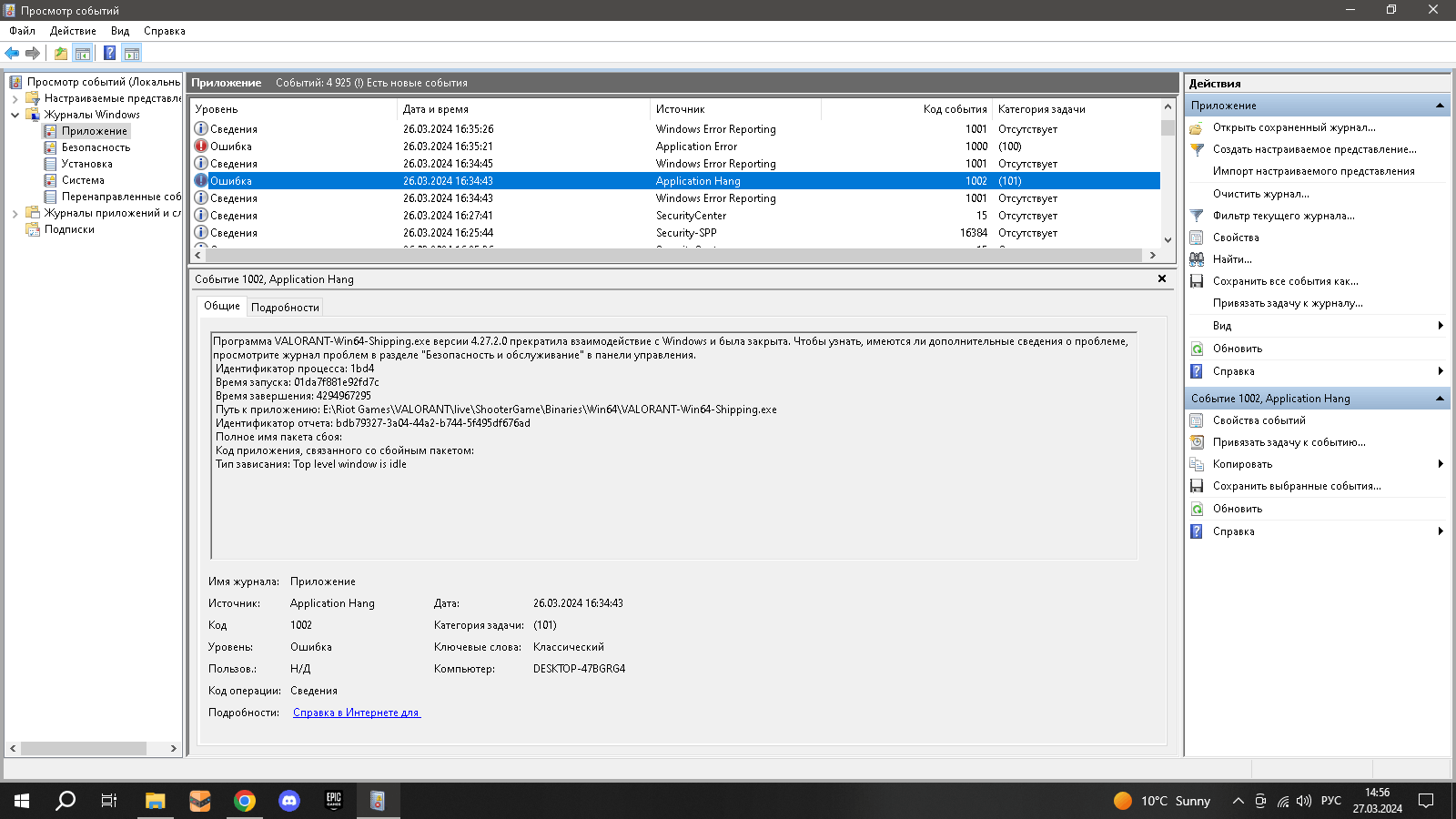1456x819 pixels.
Task: Click 'Справка' icon under Приложение section
Action: pos(1197,371)
